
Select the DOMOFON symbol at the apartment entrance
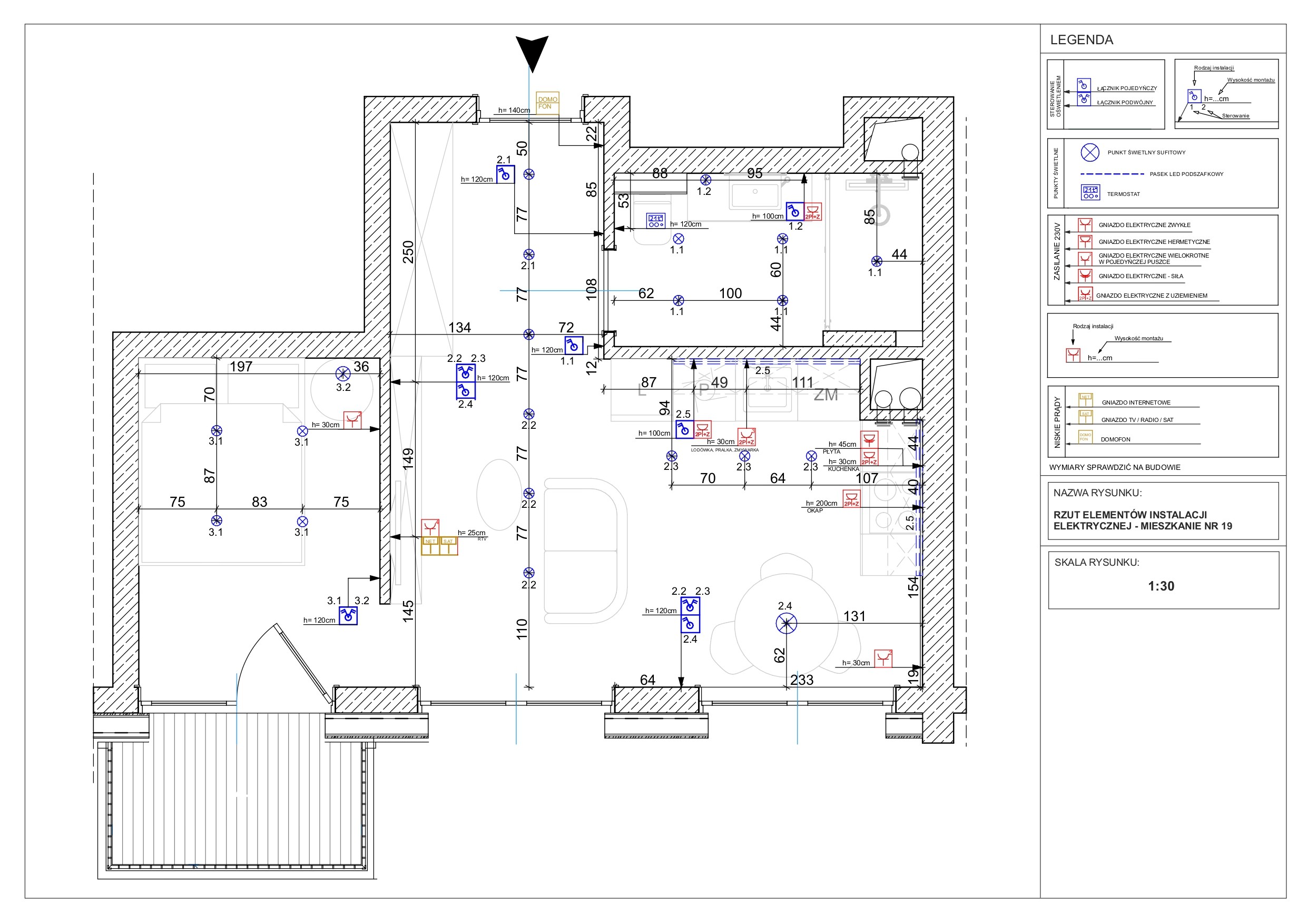point(548,103)
